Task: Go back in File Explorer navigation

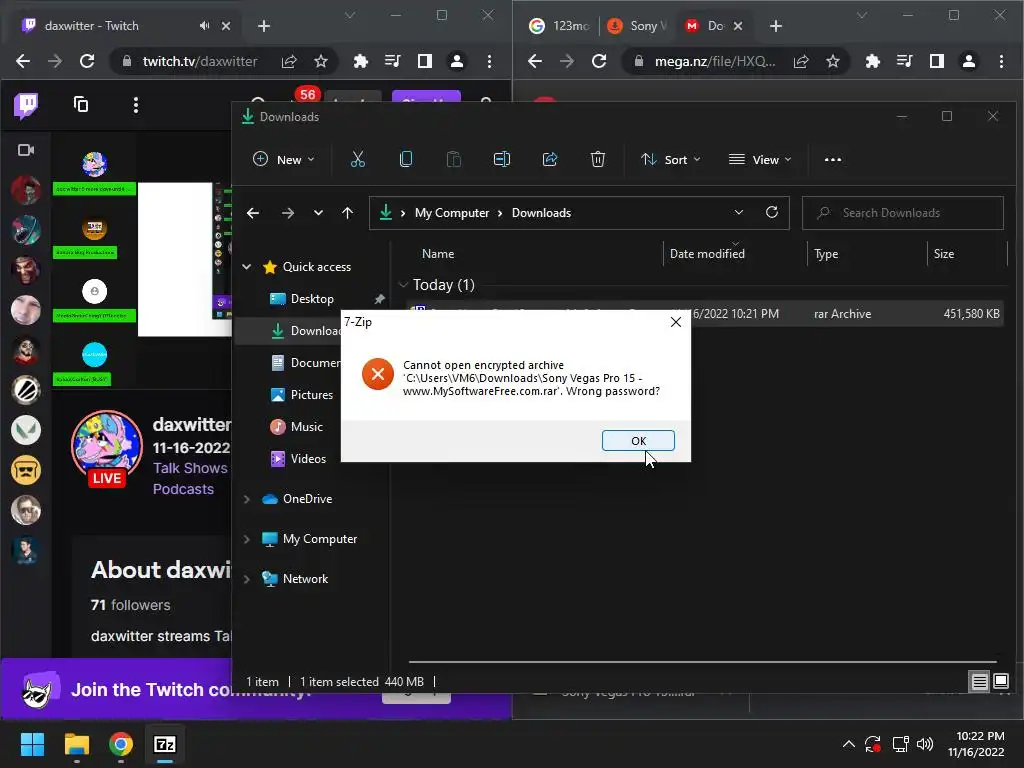Action: click(253, 213)
